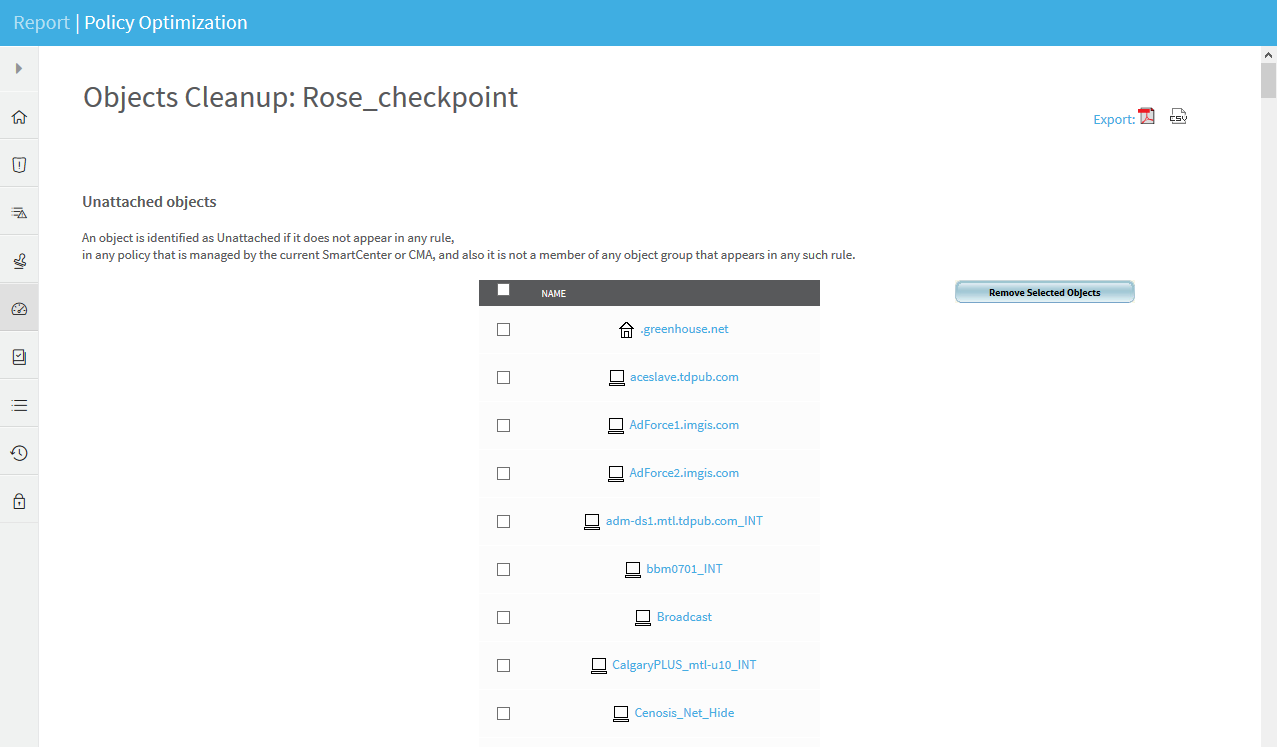Click the padlock icon in the sidebar
The height and width of the screenshot is (747, 1277).
19,501
